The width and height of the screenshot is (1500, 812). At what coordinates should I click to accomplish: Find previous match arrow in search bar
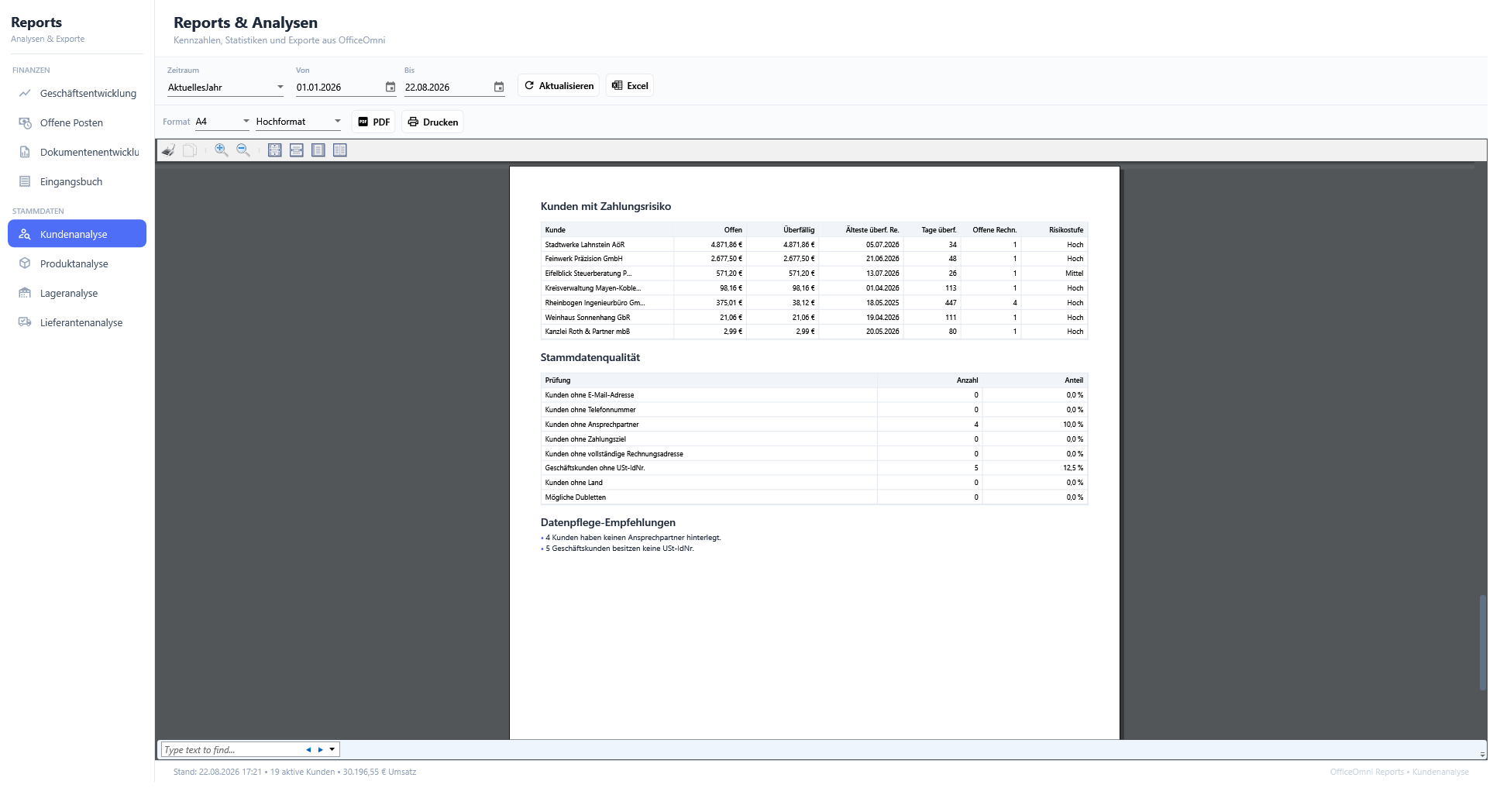(308, 749)
